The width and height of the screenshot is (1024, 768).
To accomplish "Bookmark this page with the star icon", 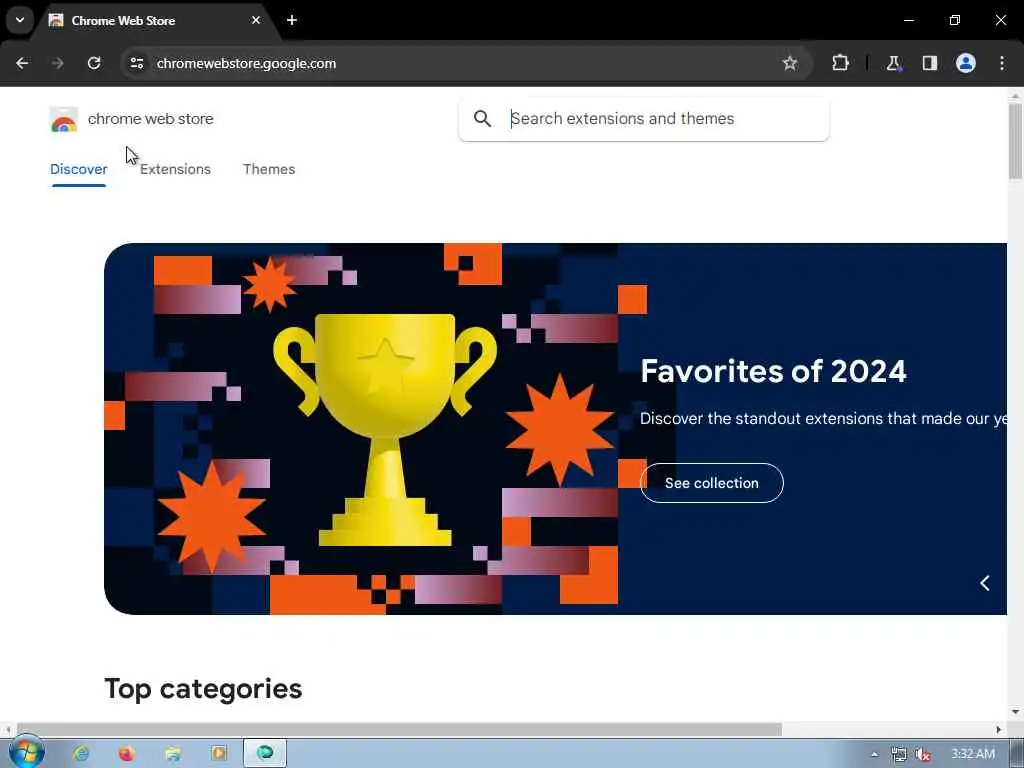I will coord(790,63).
